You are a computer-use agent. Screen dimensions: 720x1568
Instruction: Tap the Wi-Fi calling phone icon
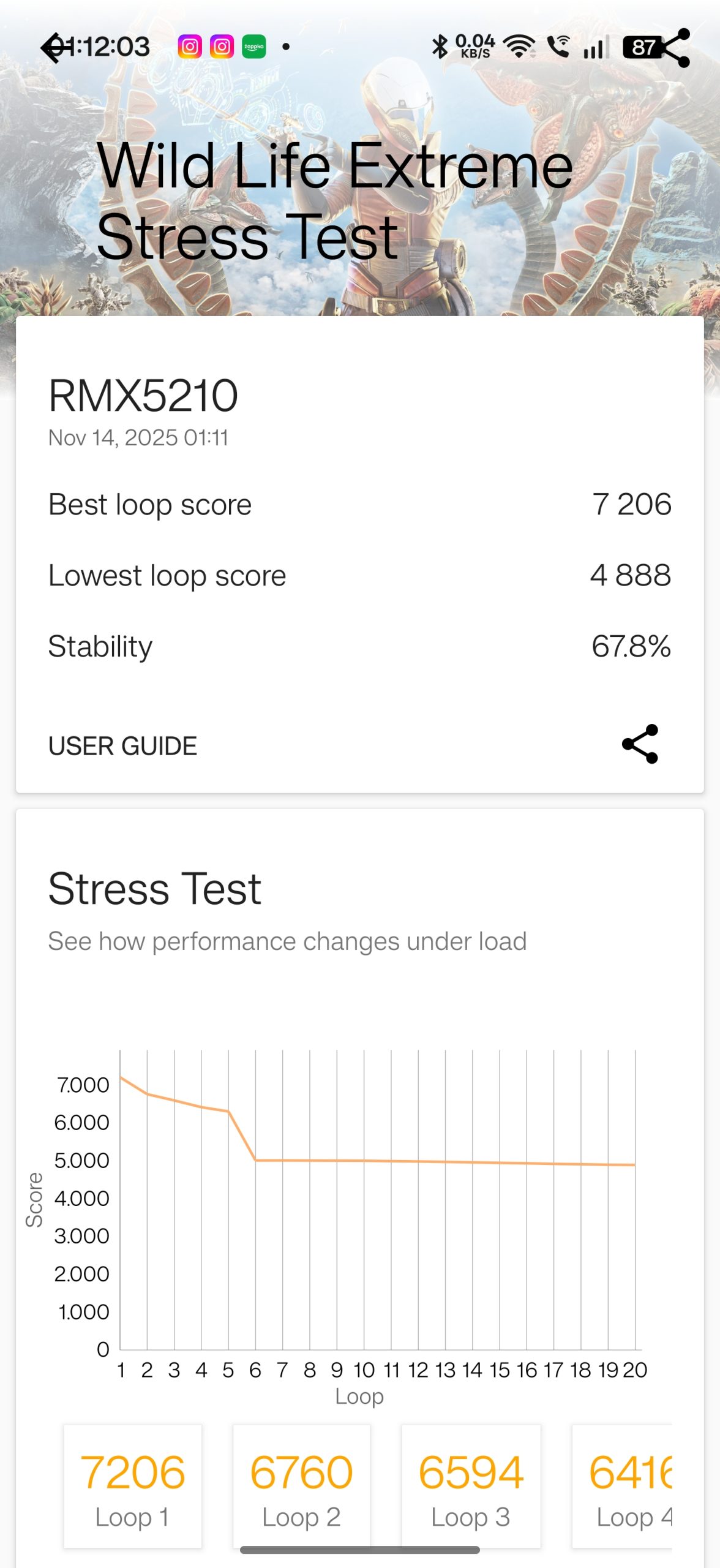(x=558, y=47)
